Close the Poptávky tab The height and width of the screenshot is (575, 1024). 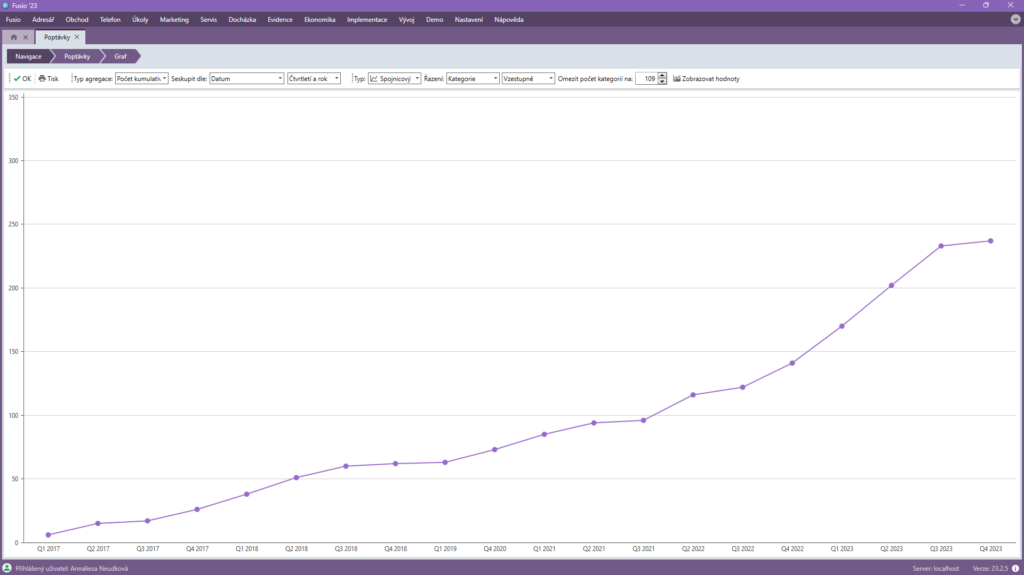[77, 37]
